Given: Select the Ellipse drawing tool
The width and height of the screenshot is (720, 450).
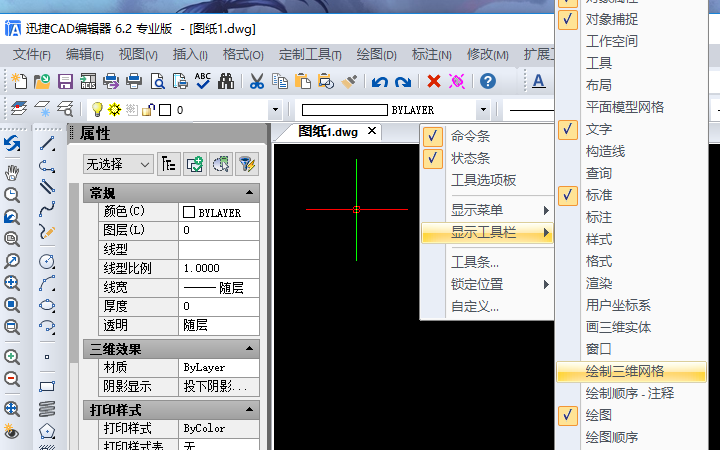Looking at the screenshot, I should pos(47,305).
